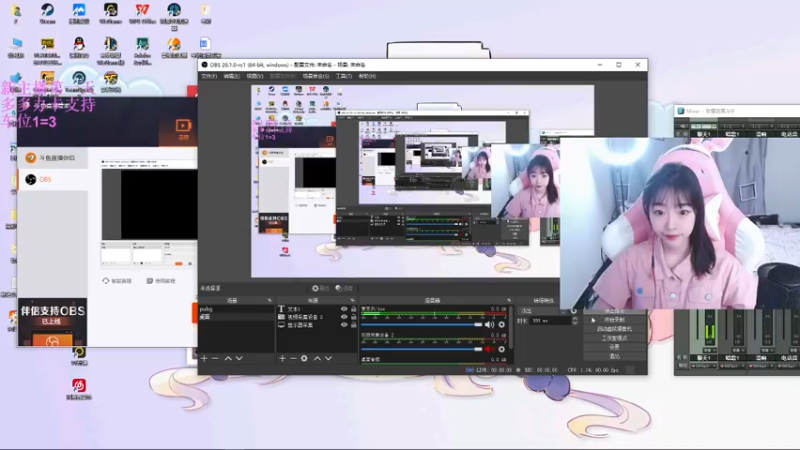Image resolution: width=800 pixels, height=450 pixels.
Task: Add a new source with plus icon
Action: click(x=282, y=359)
